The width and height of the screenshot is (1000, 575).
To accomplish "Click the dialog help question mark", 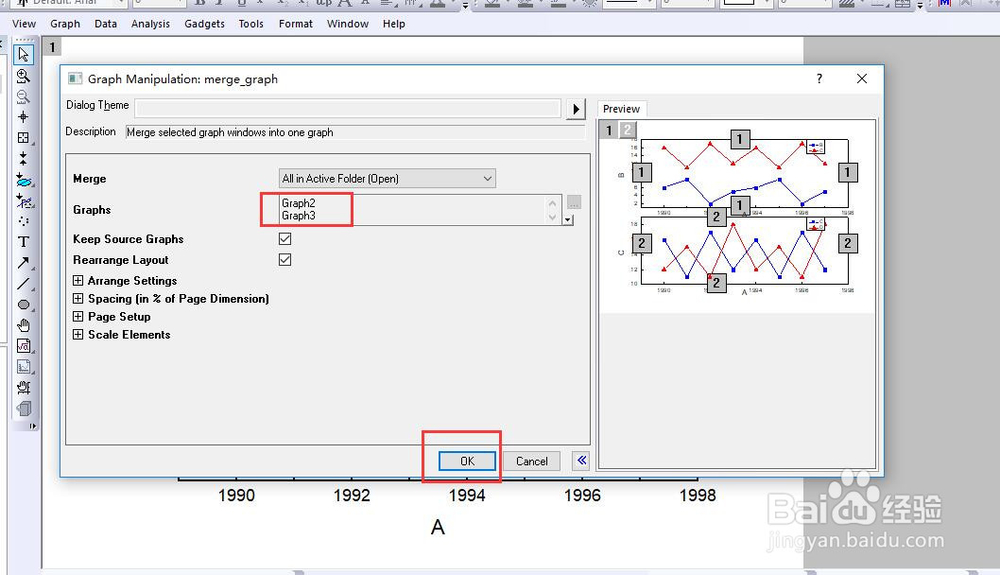I will [x=819, y=78].
